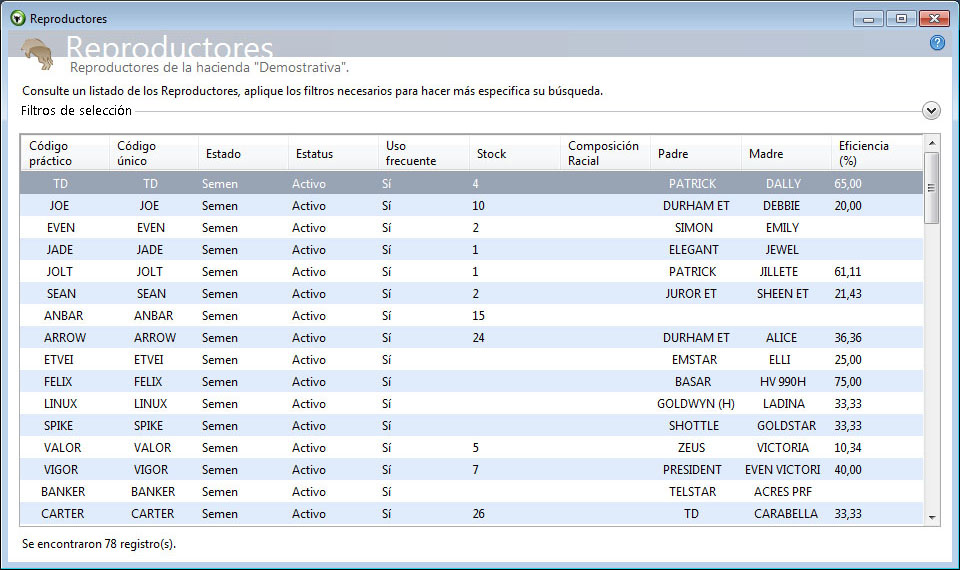Image resolution: width=960 pixels, height=570 pixels.
Task: Click the EMILY madre cell
Action: 782,228
